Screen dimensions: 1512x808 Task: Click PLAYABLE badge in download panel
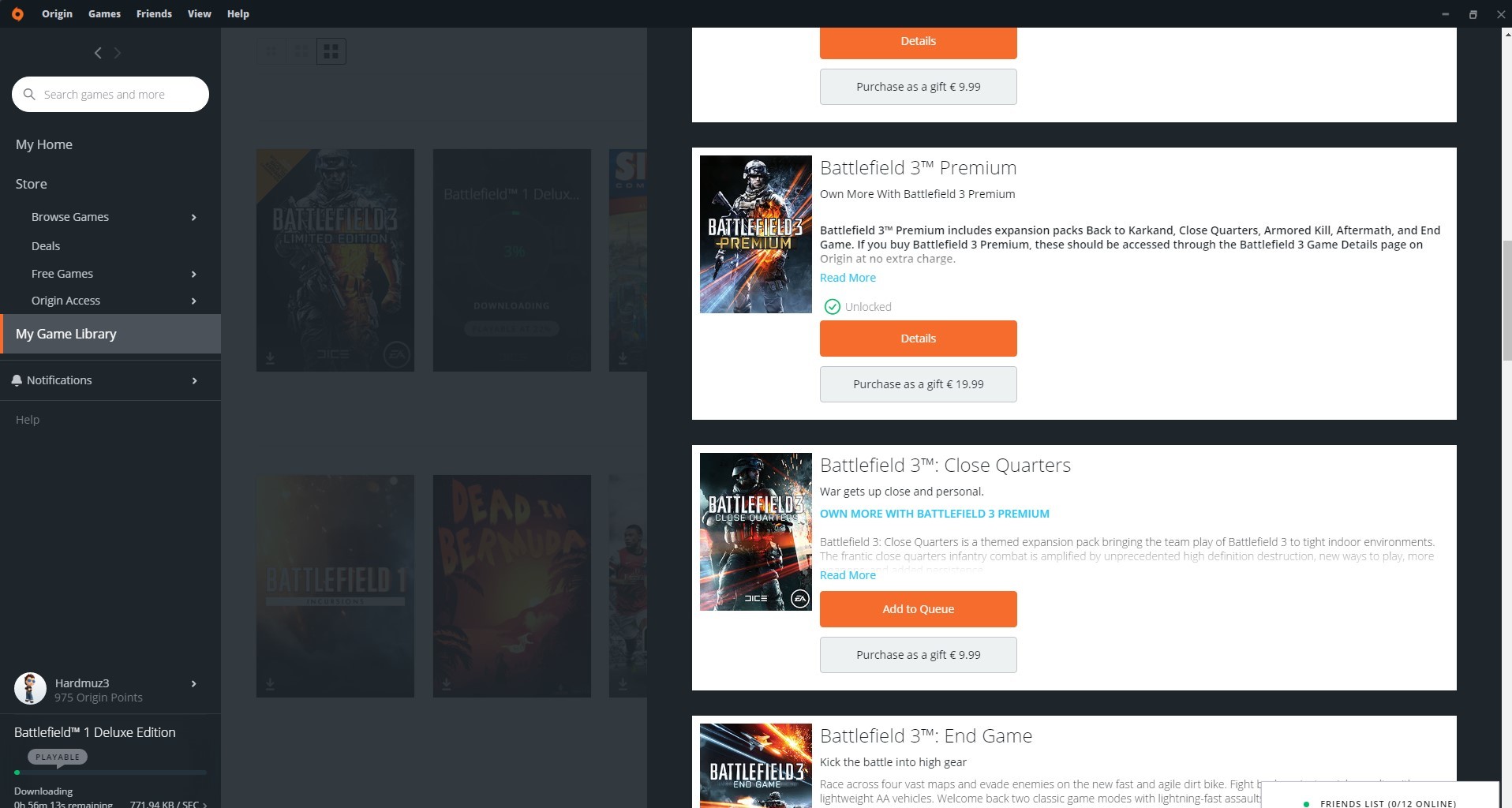58,757
